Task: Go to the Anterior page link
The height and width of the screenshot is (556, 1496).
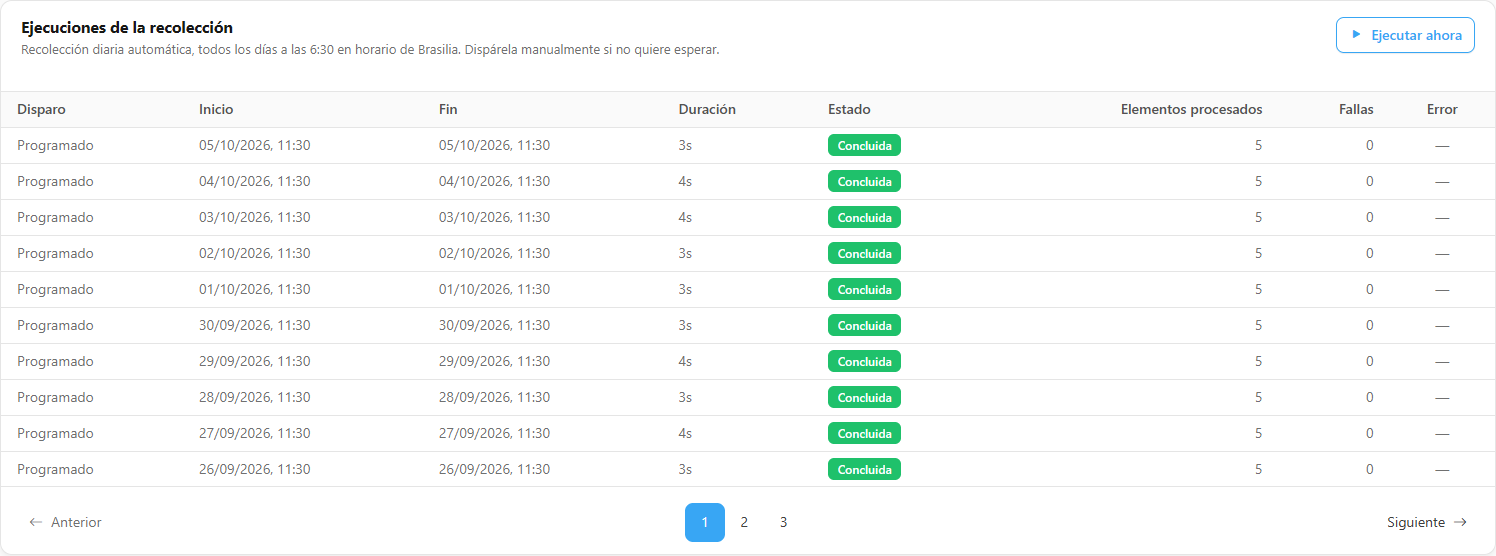Action: coord(65,522)
